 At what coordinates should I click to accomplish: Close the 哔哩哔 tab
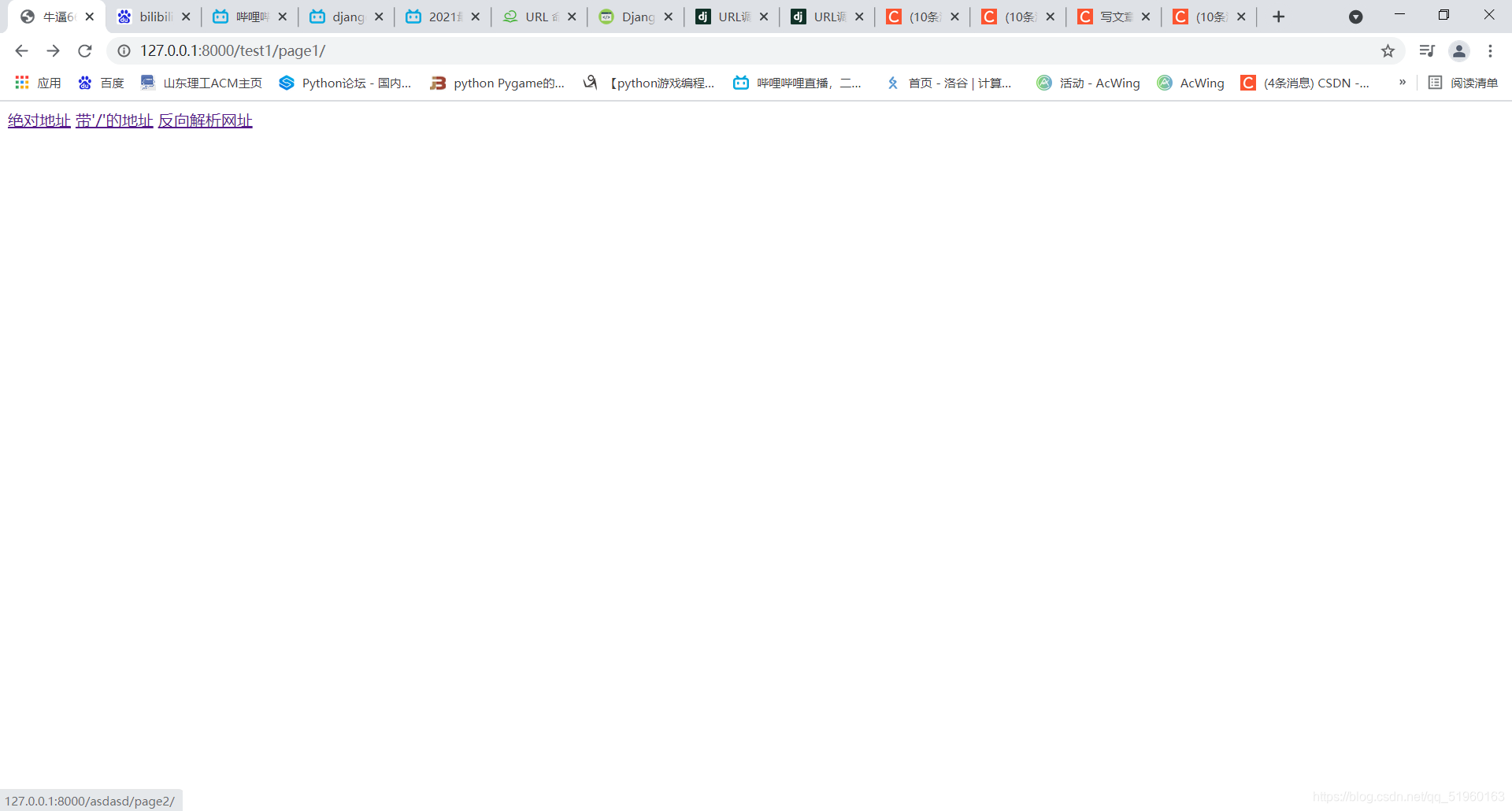tap(282, 17)
